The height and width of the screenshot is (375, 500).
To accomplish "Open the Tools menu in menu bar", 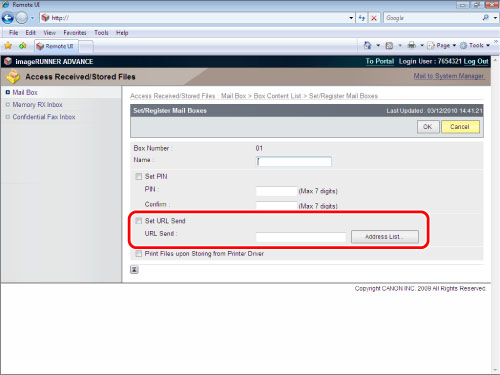I will click(x=101, y=33).
